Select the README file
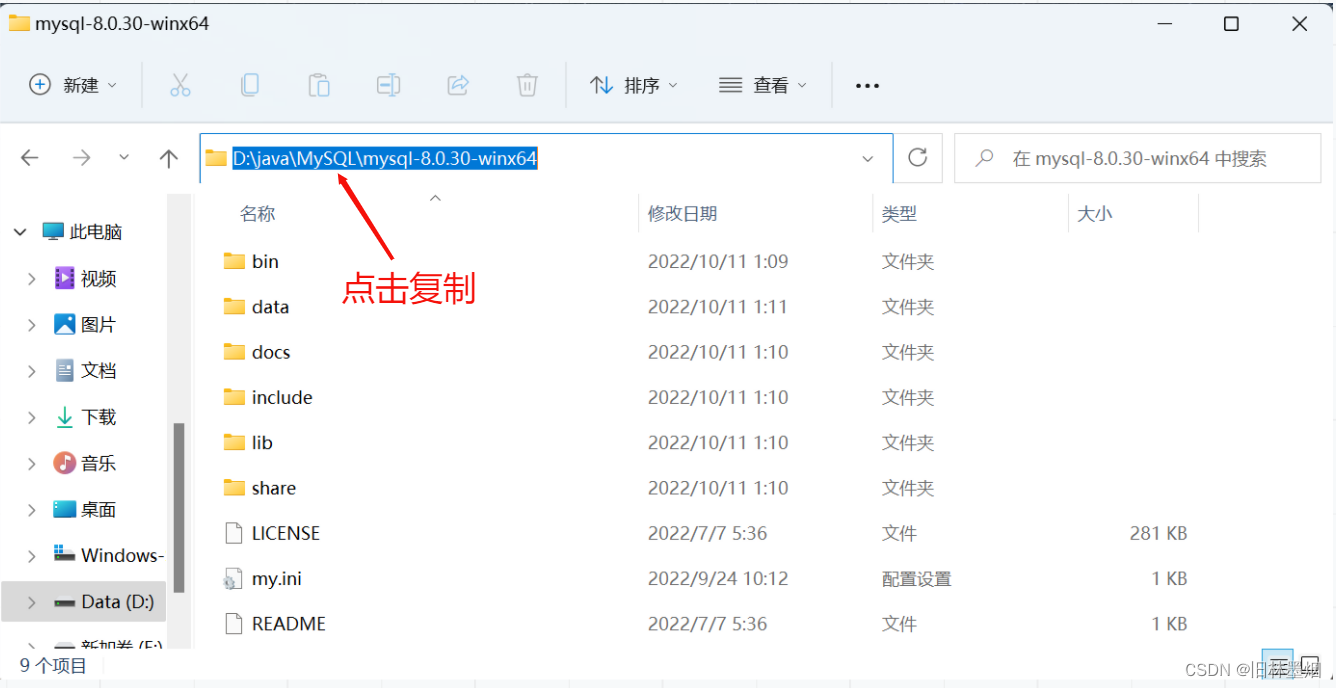 (288, 623)
